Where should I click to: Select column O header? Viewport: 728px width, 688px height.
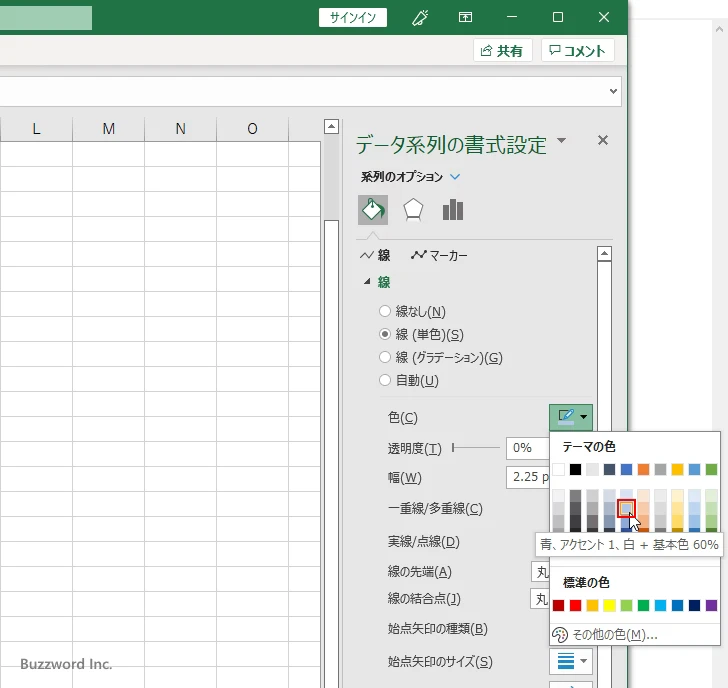pyautogui.click(x=253, y=129)
